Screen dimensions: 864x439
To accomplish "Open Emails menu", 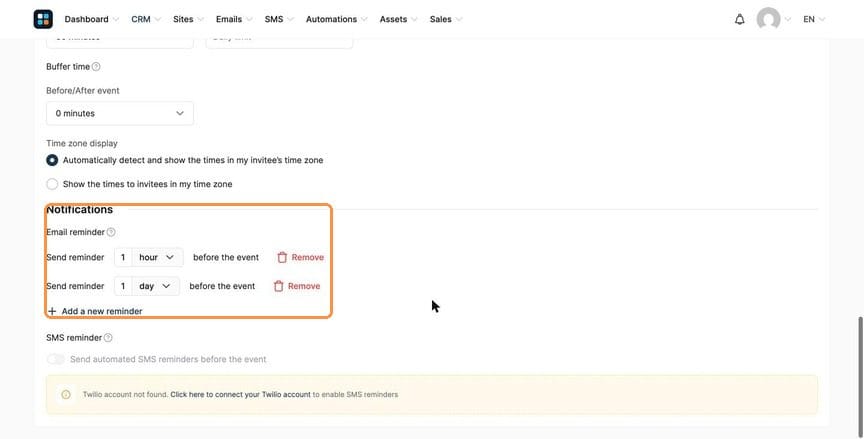I will coord(234,19).
